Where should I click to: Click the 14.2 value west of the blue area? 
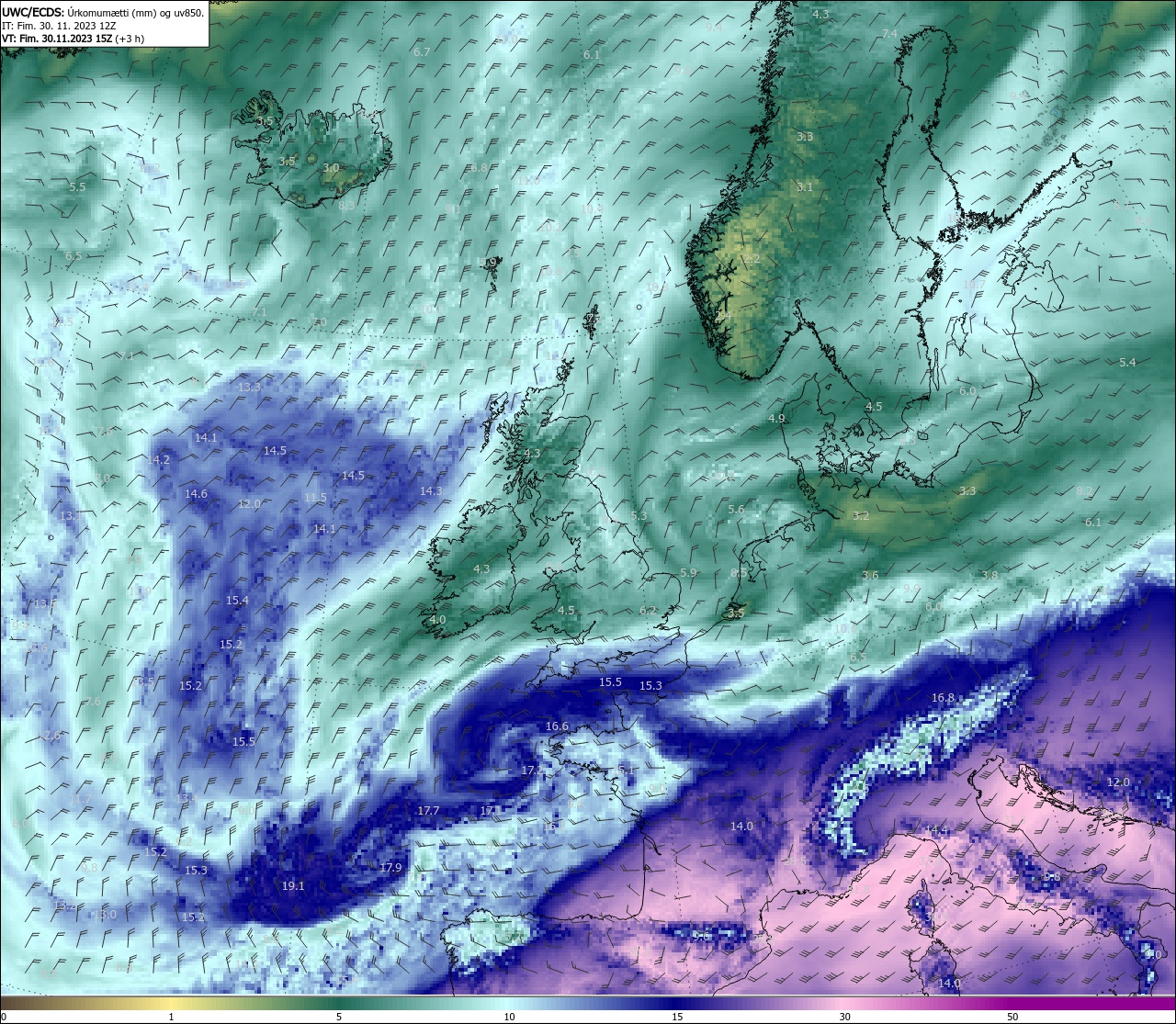[160, 460]
